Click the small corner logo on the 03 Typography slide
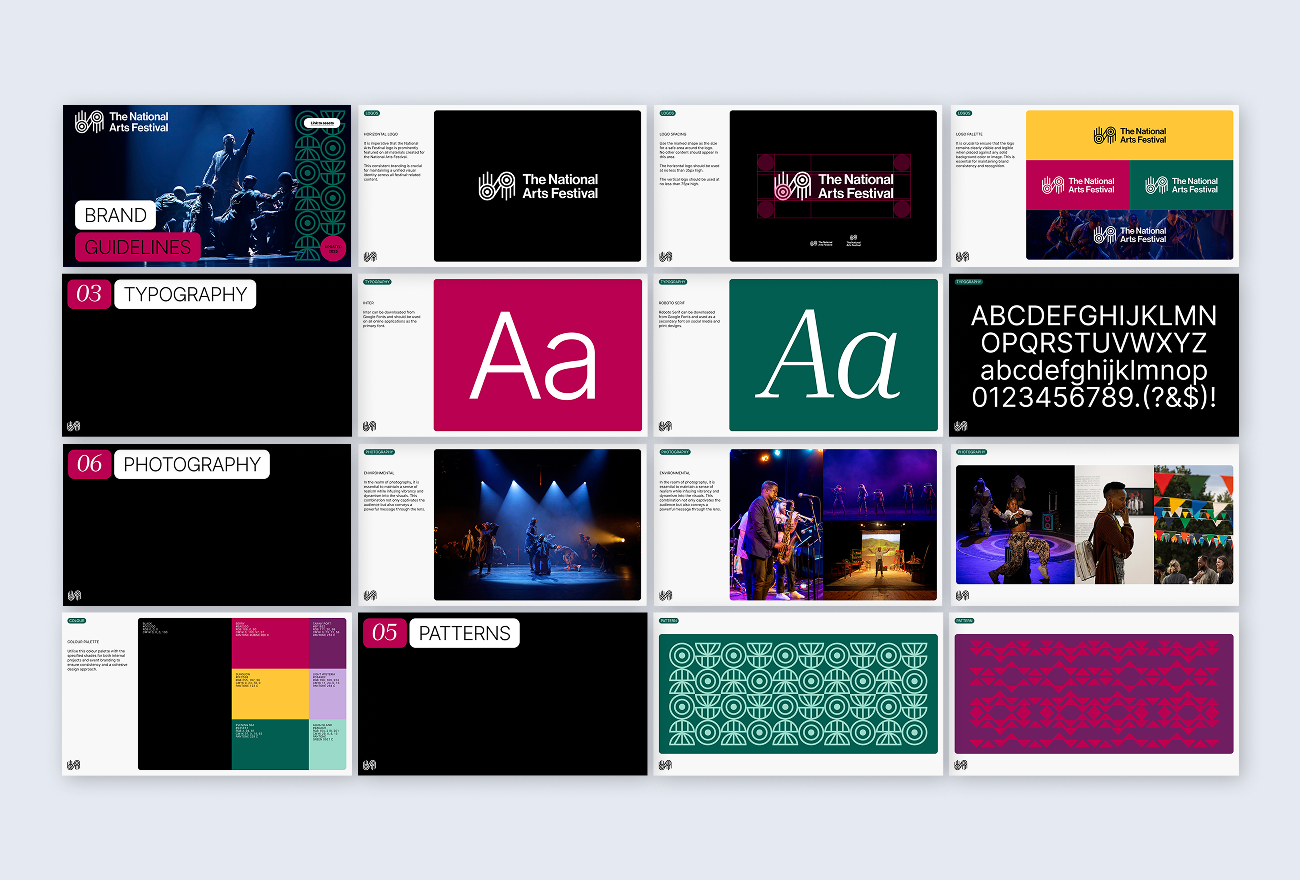This screenshot has height=880, width=1300. [74, 426]
